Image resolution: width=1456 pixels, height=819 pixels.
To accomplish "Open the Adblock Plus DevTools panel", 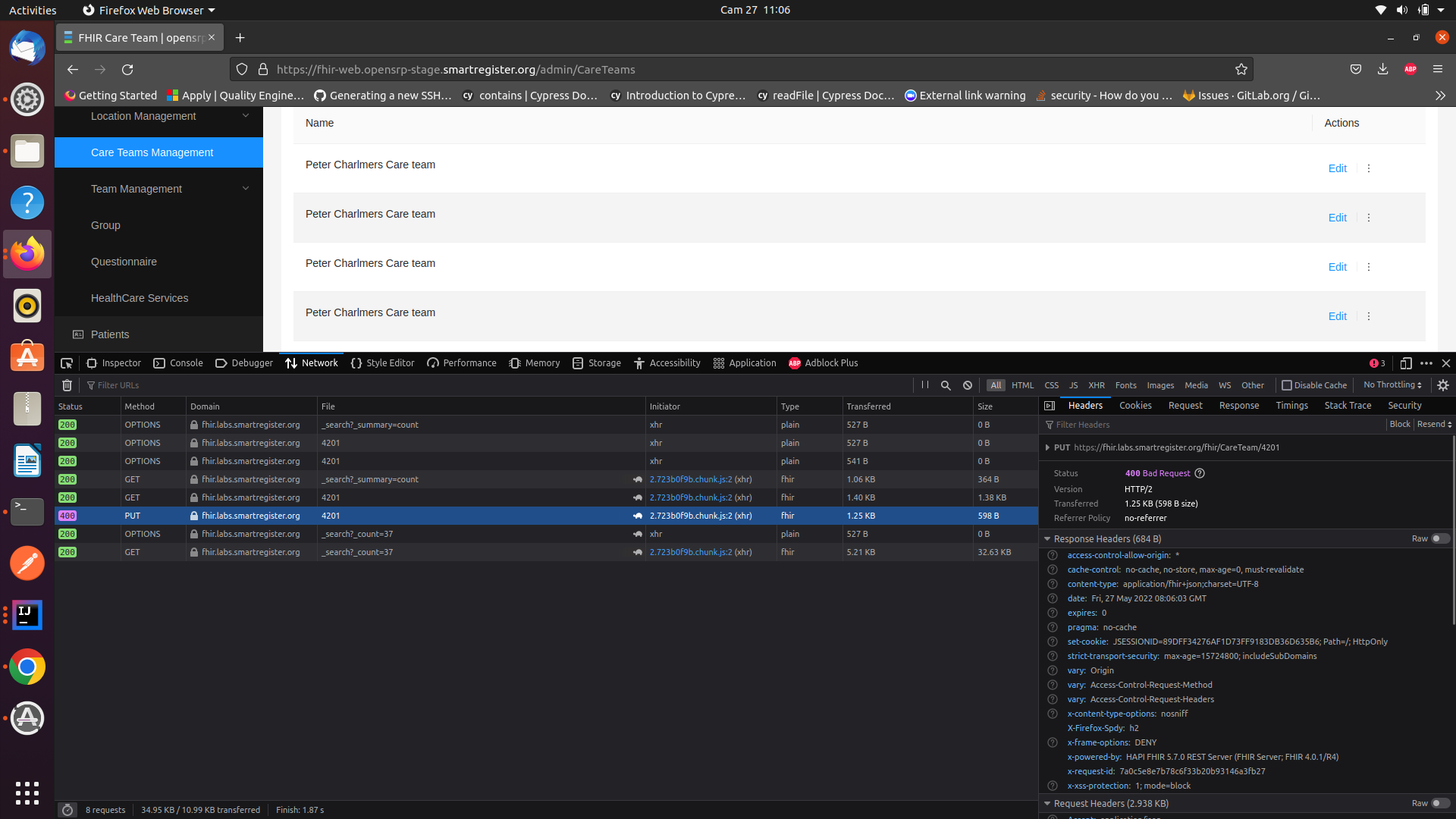I will pyautogui.click(x=823, y=363).
